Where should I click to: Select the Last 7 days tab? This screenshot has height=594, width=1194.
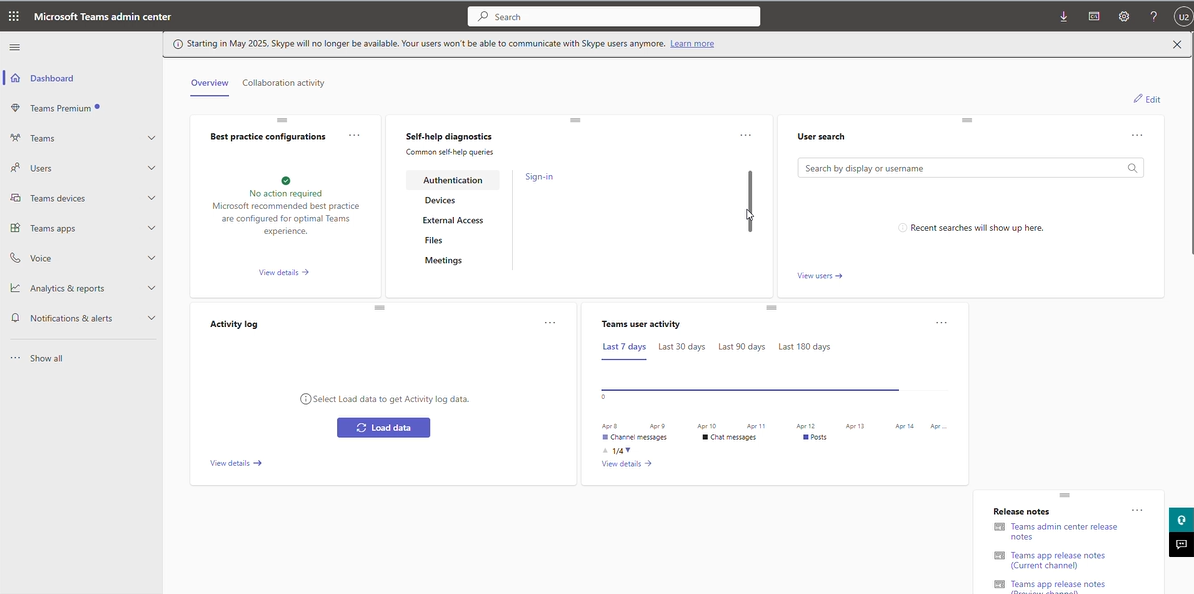pyautogui.click(x=624, y=346)
